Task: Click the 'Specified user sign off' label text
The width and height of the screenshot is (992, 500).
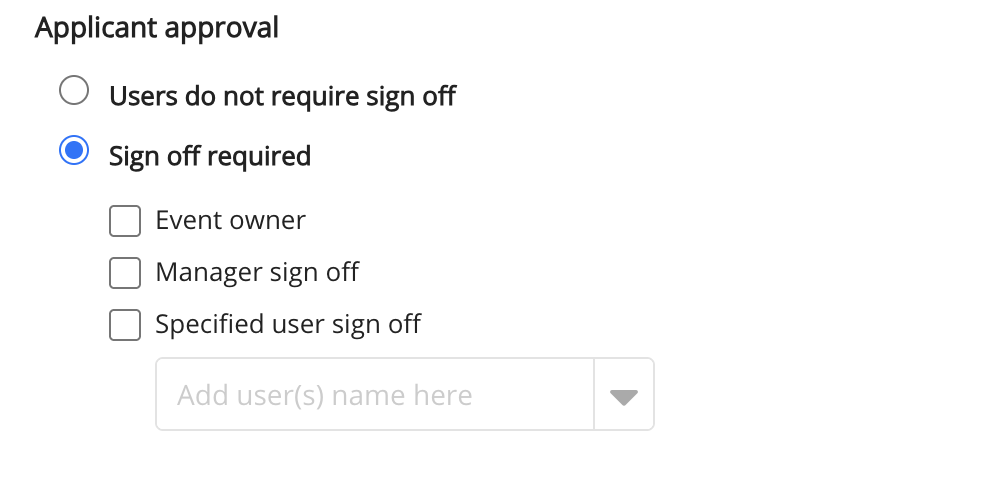Action: 288,325
